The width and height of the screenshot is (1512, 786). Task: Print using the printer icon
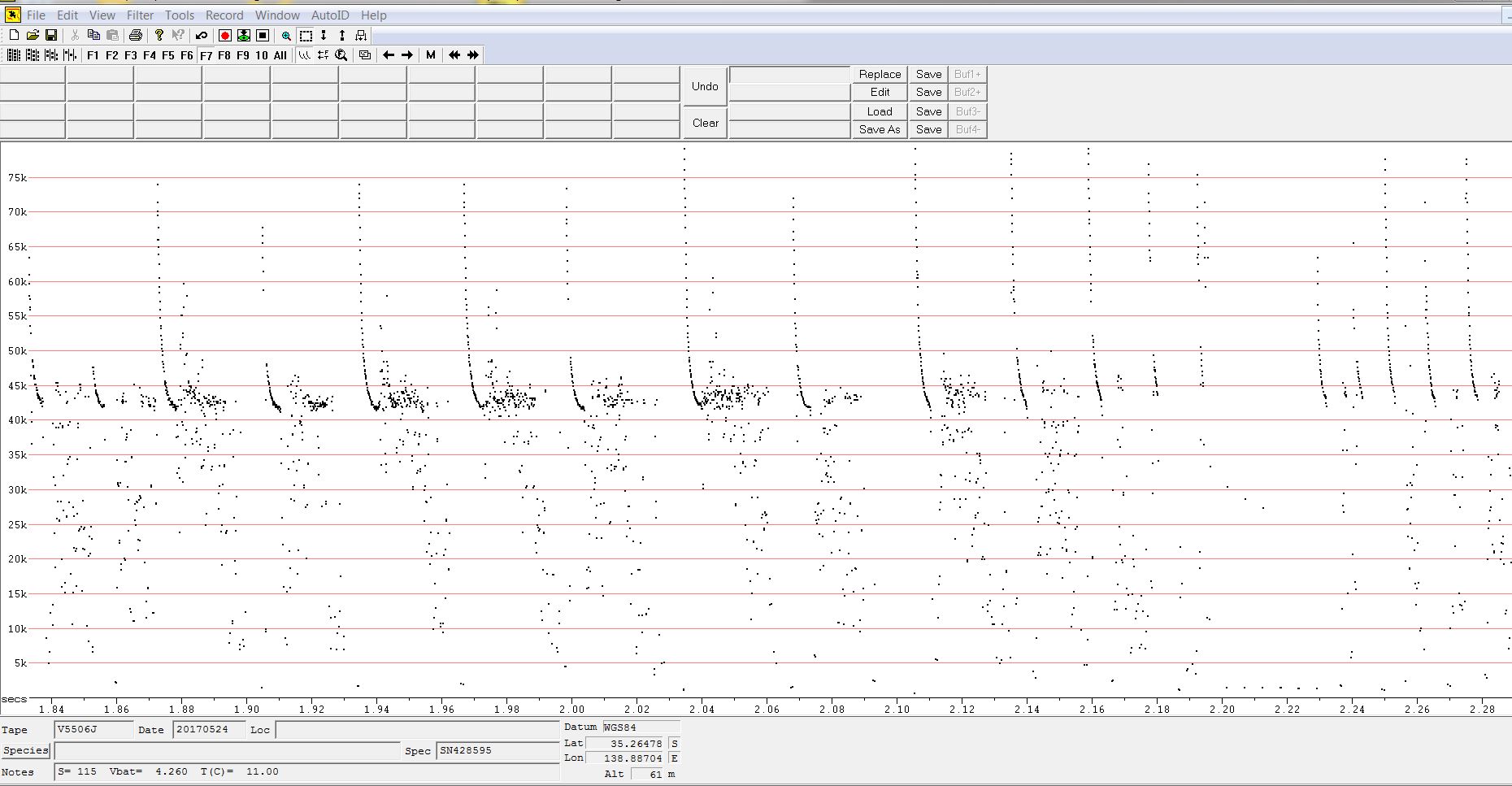[136, 35]
